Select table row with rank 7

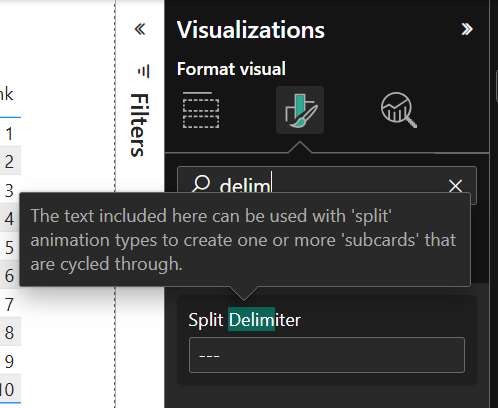point(10,304)
